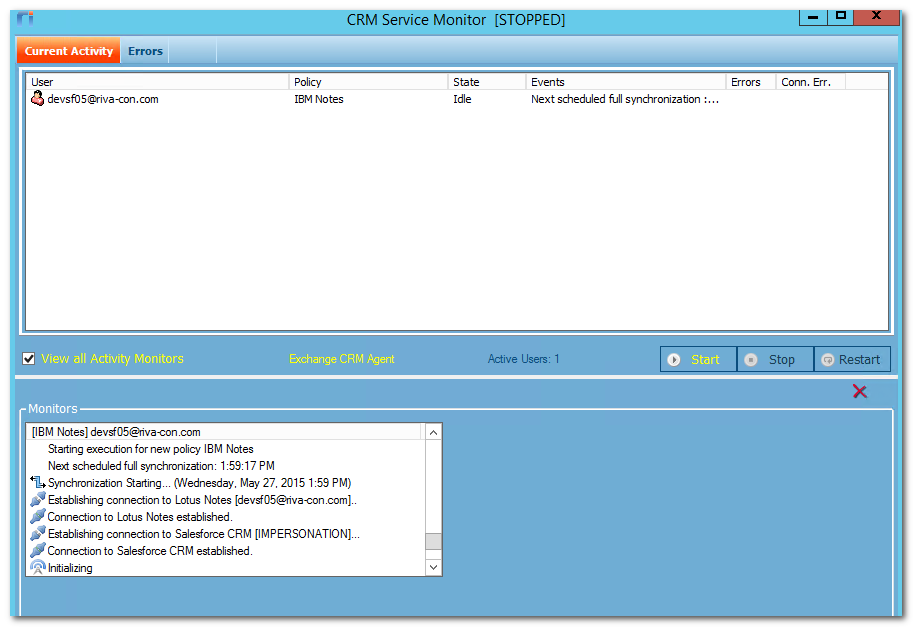Close the CRM Service Monitor window
Image resolution: width=913 pixels, height=627 pixels.
(x=876, y=17)
